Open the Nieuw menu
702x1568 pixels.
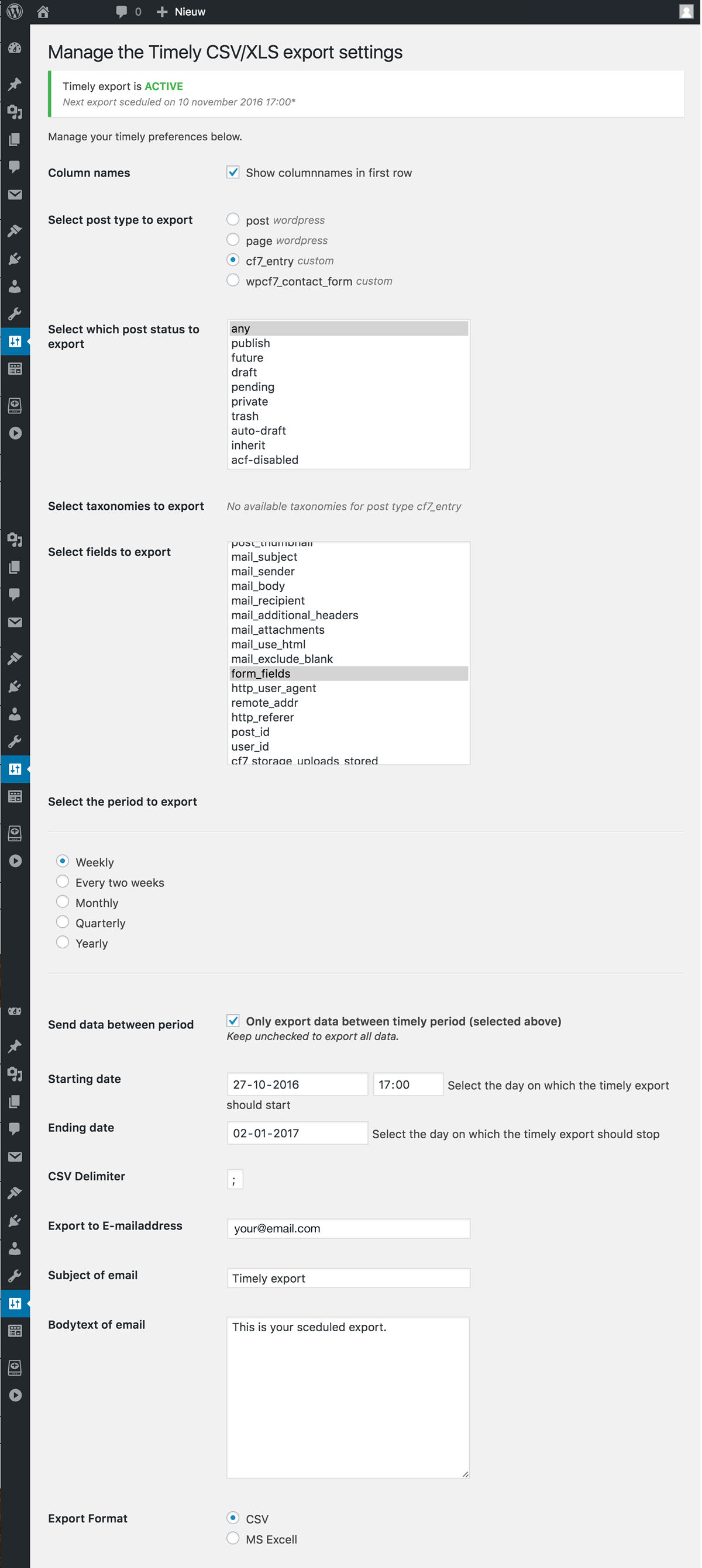(181, 12)
